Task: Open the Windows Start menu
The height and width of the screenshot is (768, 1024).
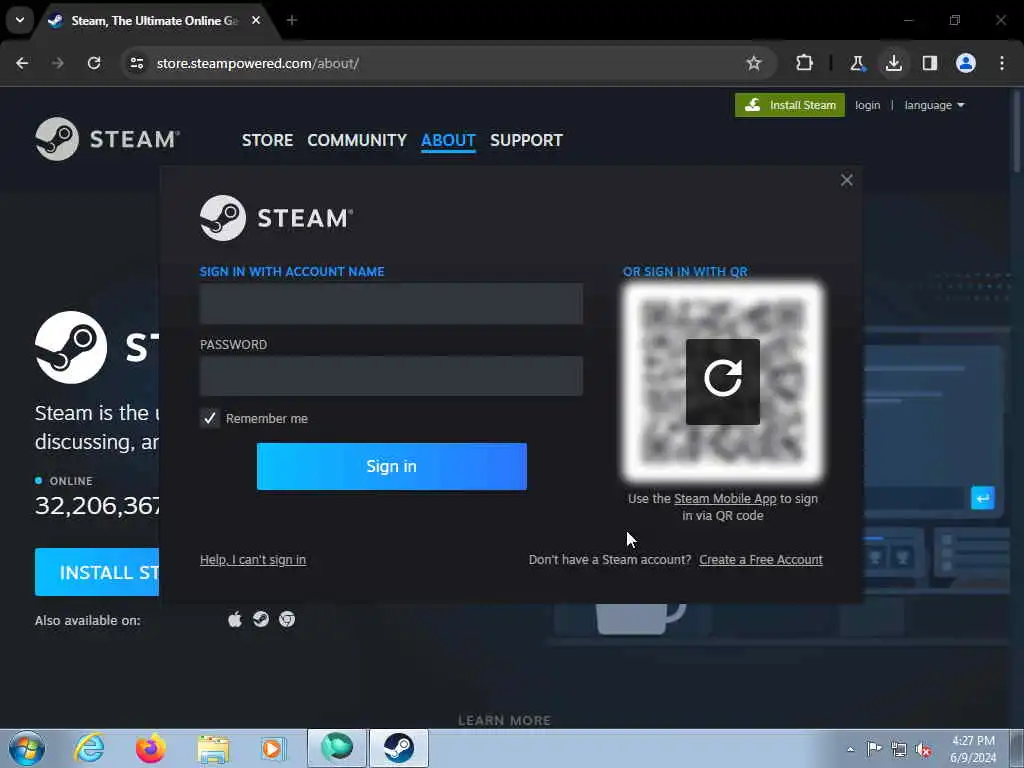Action: [27, 748]
